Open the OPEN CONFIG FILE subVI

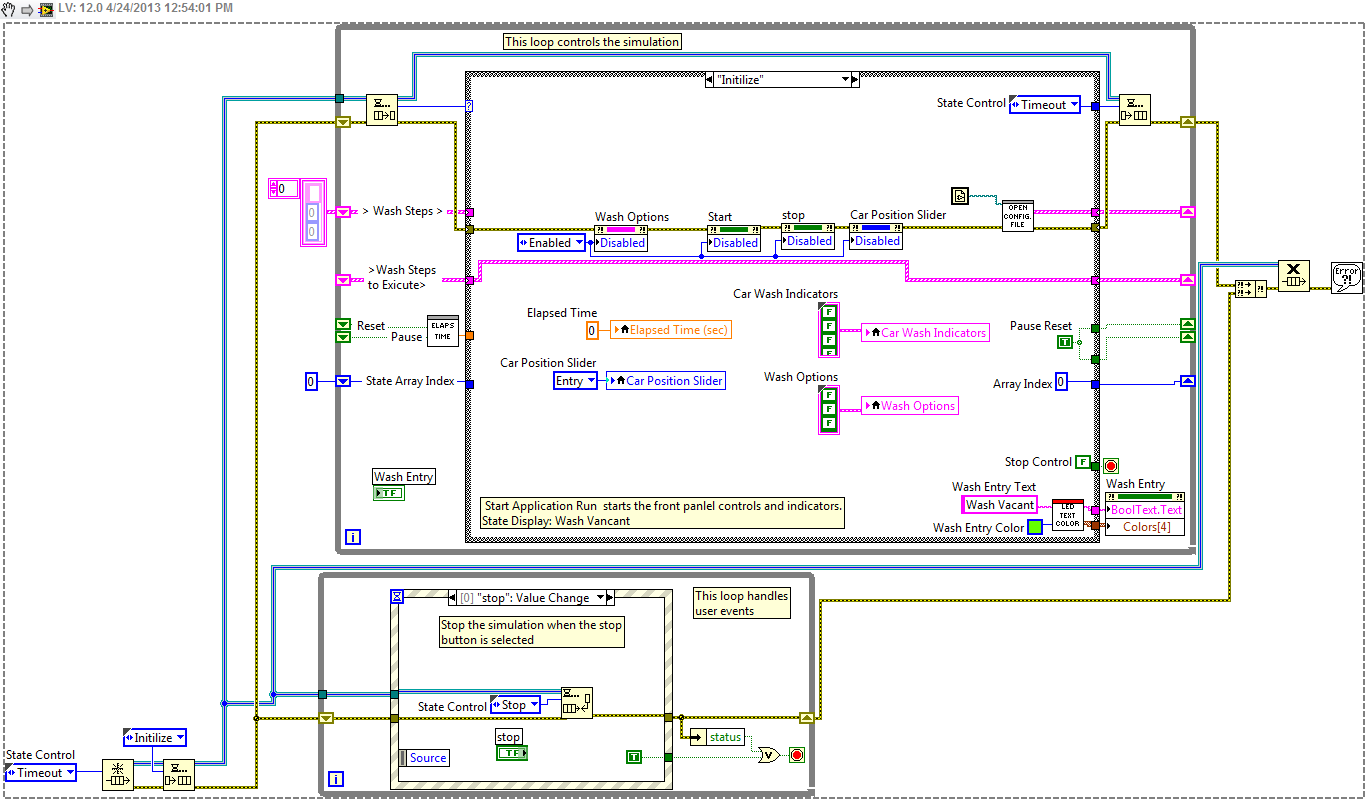[x=1018, y=215]
